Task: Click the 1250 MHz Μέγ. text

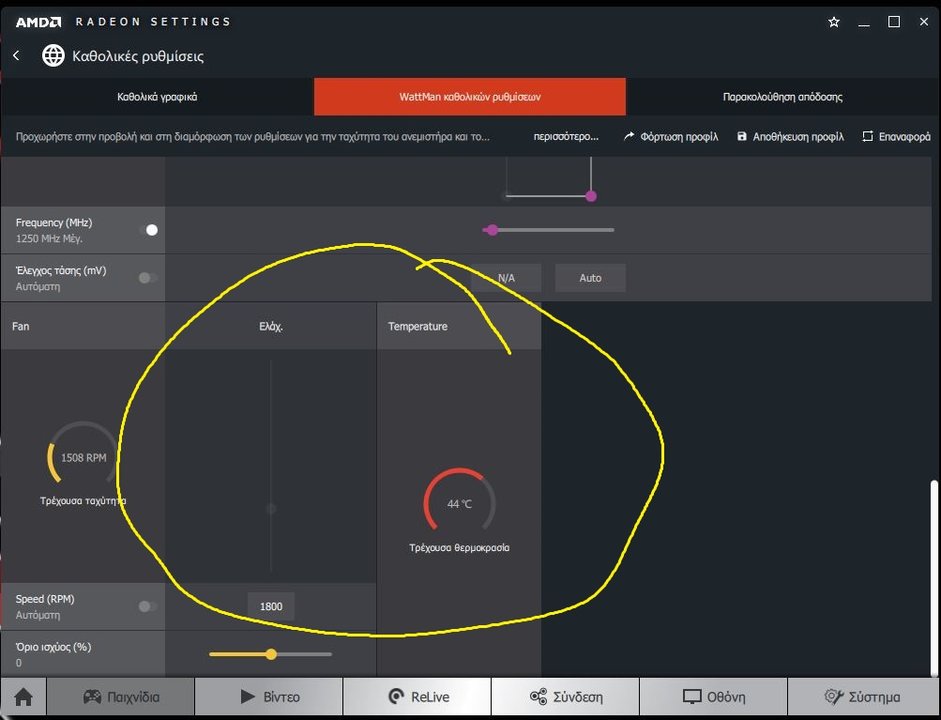Action: 49,239
